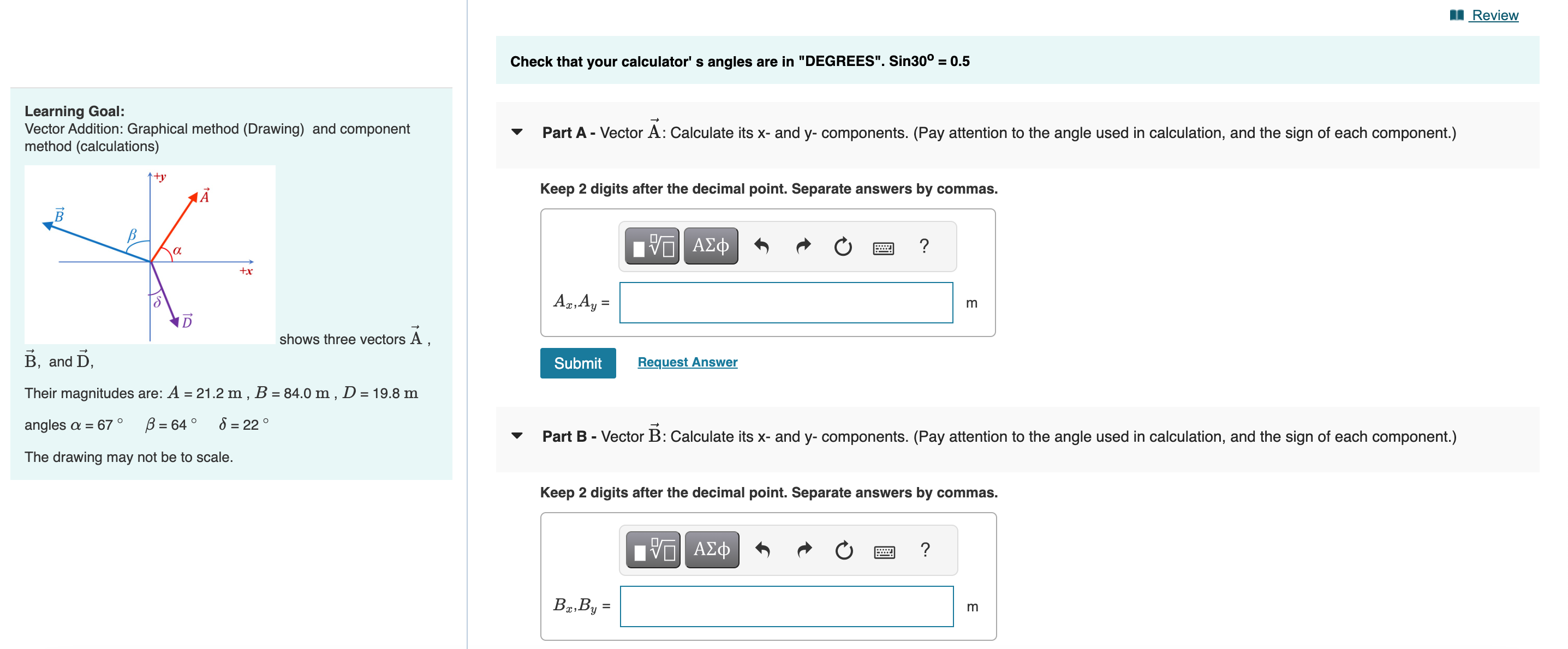Select the math template icon in Part A editor
1568x649 pixels.
click(x=652, y=246)
